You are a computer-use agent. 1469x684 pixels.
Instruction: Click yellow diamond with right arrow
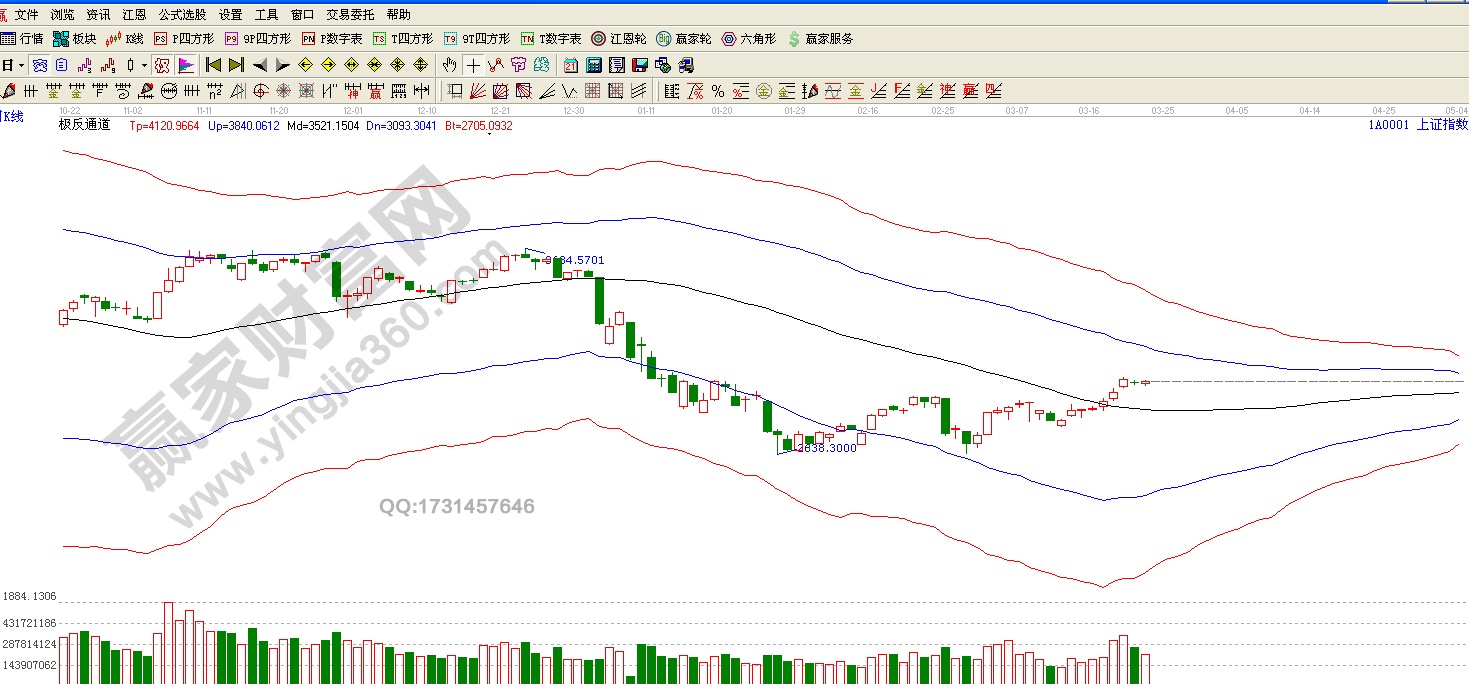tap(328, 65)
